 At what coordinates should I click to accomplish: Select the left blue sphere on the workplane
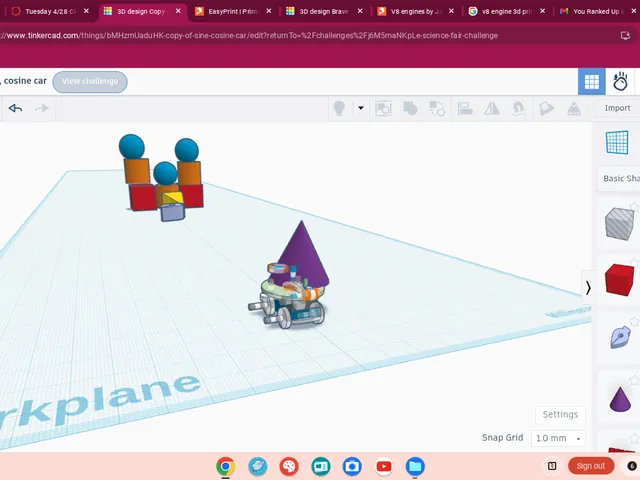[131, 146]
